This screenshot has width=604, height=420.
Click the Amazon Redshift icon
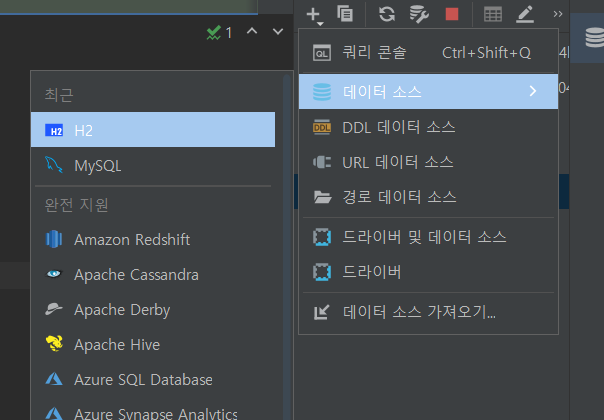54,239
